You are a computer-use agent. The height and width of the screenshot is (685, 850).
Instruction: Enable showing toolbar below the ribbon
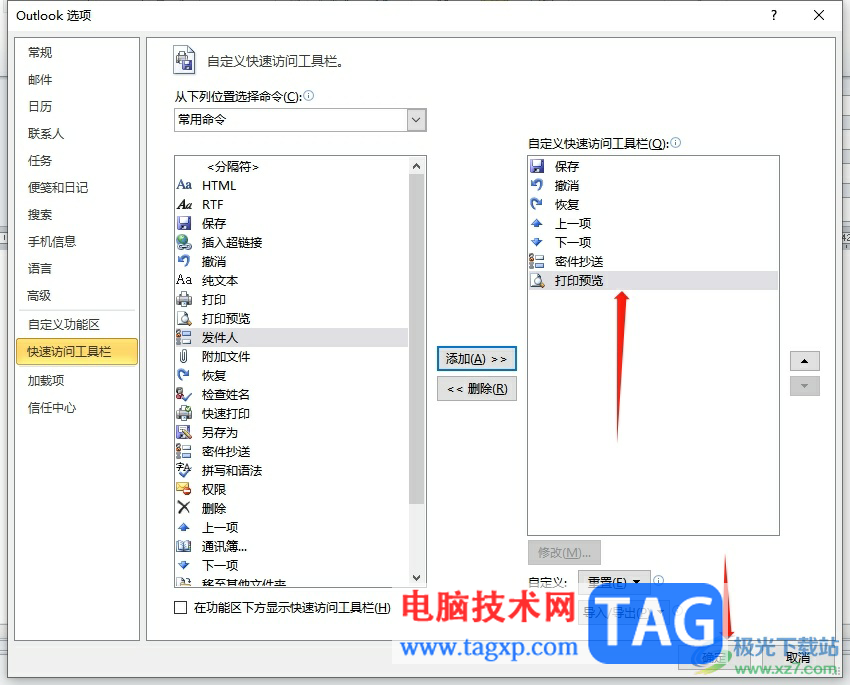(181, 608)
